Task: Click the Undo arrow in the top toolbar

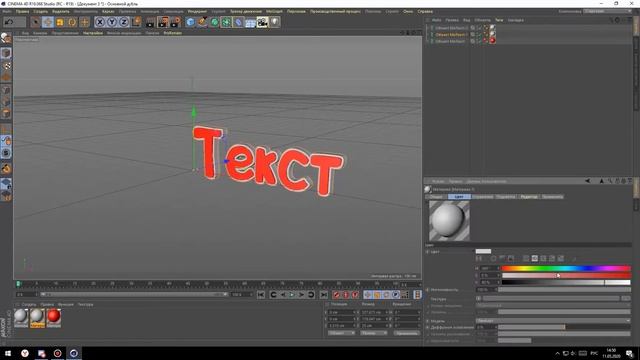Action: click(x=9, y=22)
